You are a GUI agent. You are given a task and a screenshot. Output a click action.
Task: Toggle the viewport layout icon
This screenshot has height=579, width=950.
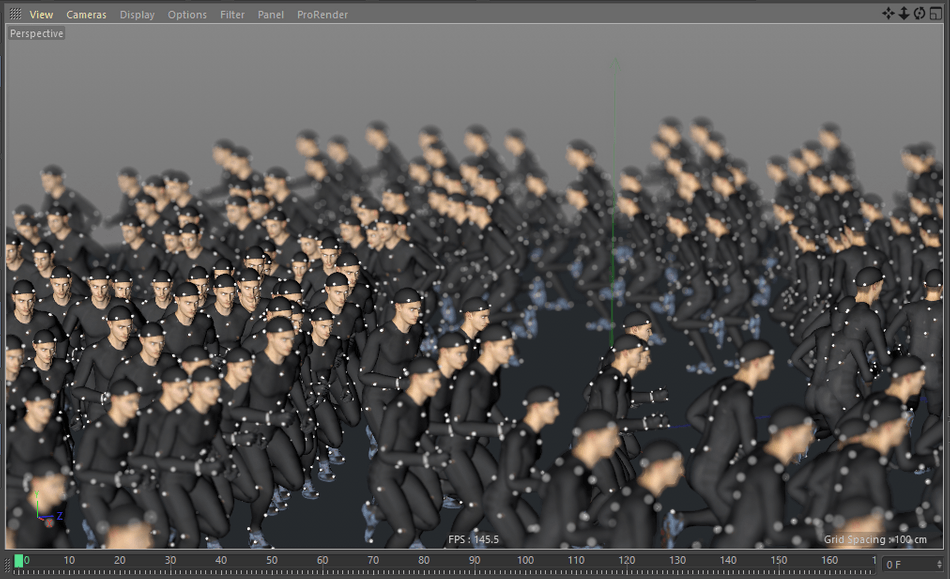click(x=935, y=13)
